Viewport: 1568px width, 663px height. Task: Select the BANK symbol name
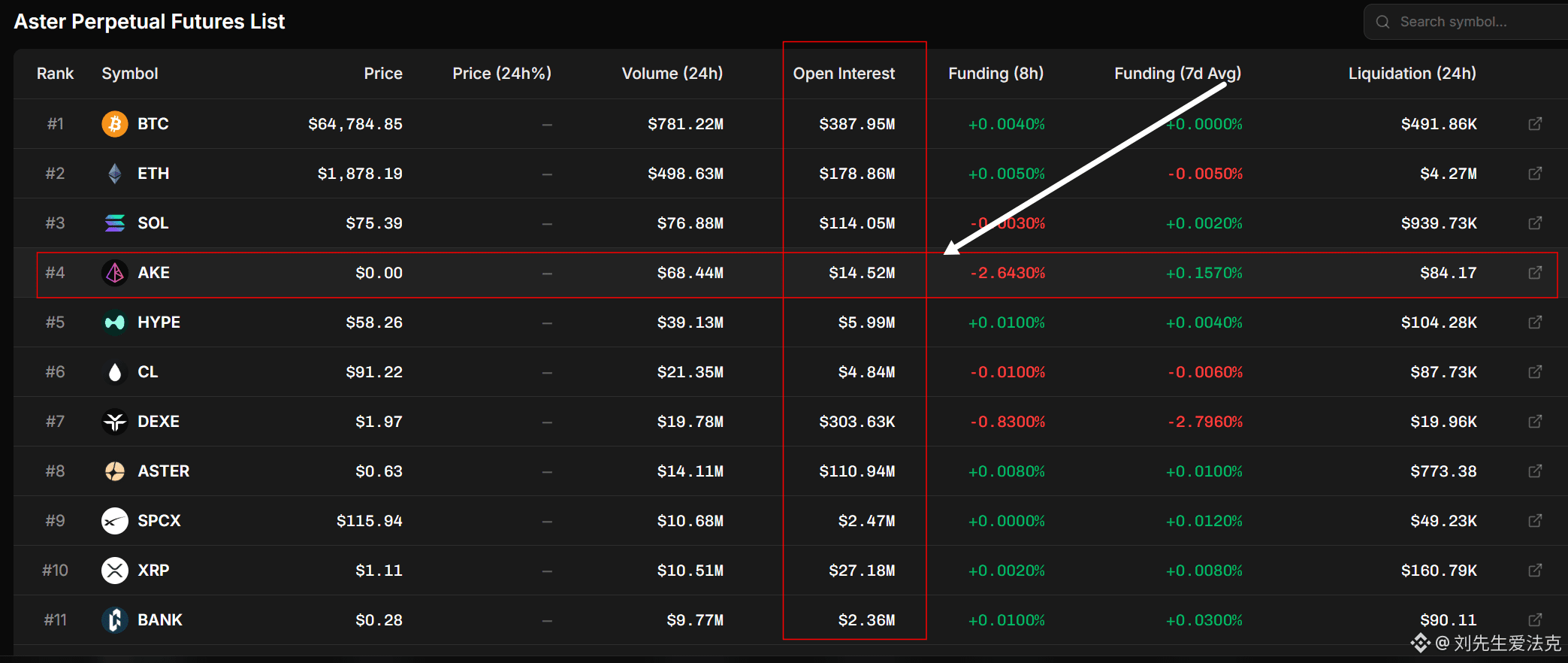[x=159, y=619]
